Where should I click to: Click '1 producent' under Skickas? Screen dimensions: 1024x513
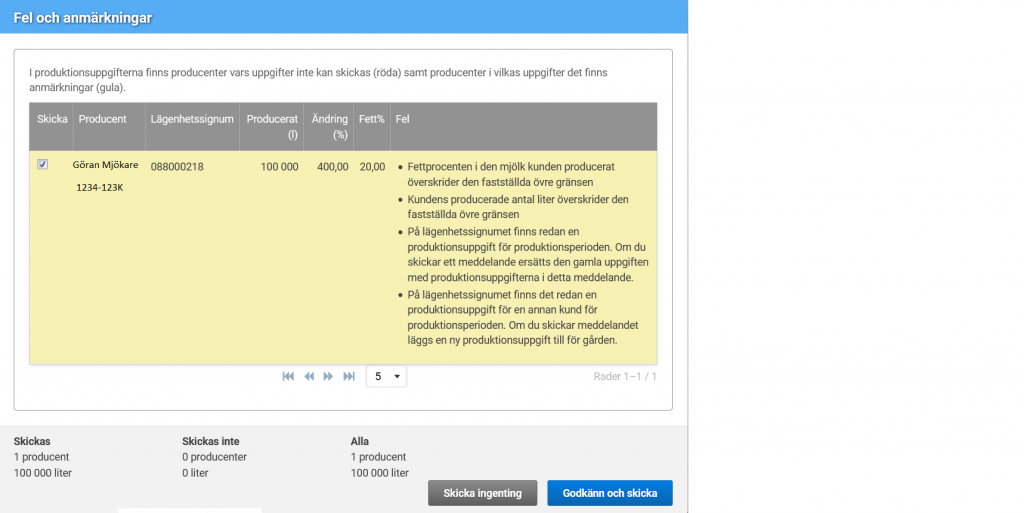pos(41,457)
